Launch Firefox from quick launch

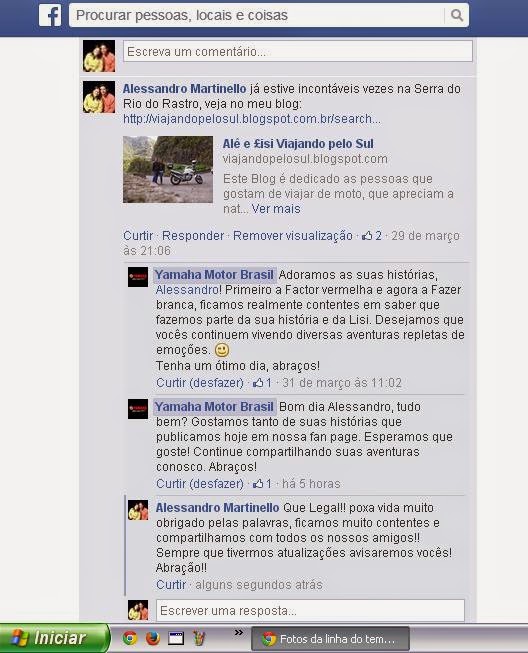(153, 638)
